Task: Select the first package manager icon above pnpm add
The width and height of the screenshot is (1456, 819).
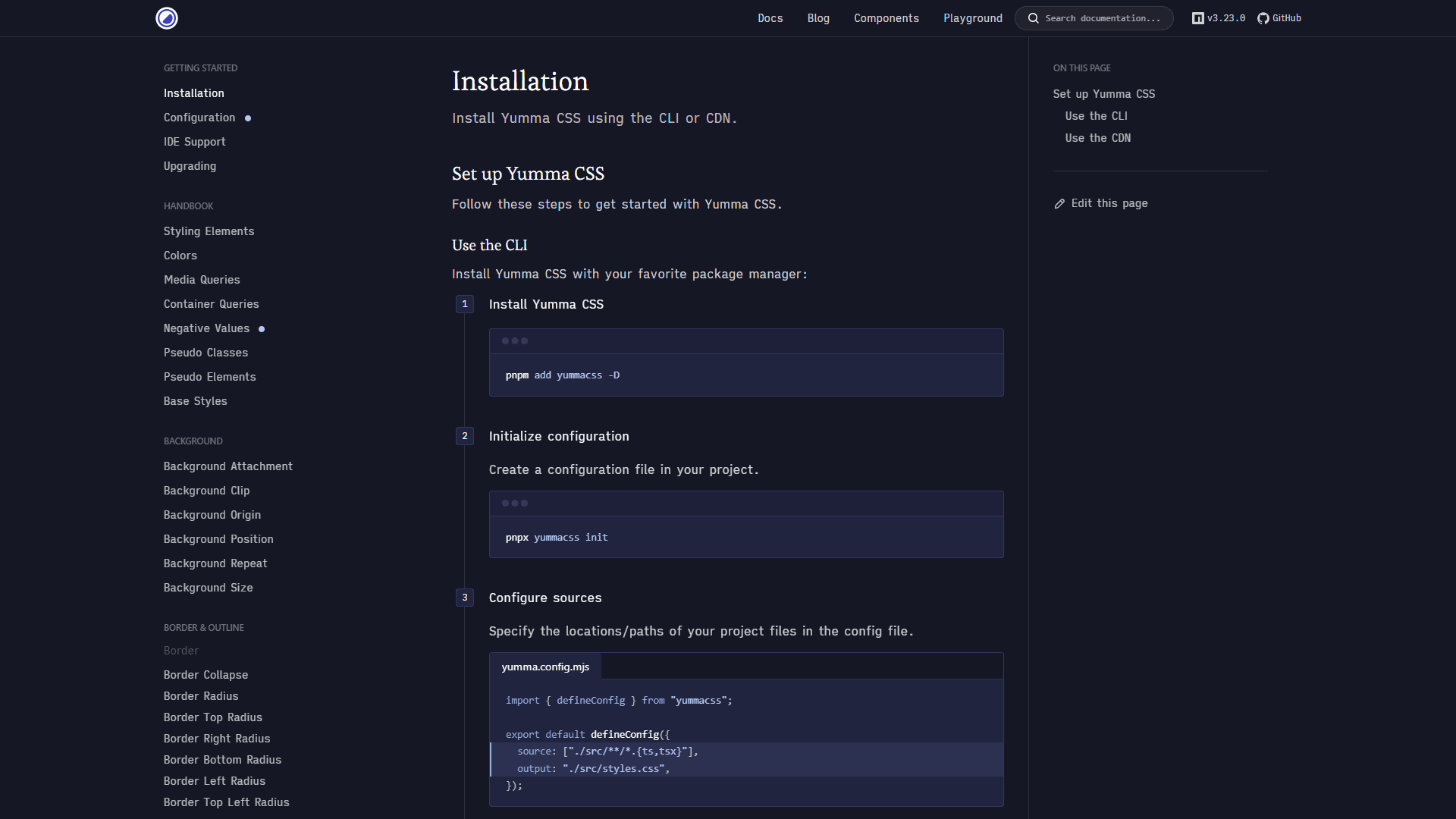Action: (x=507, y=340)
